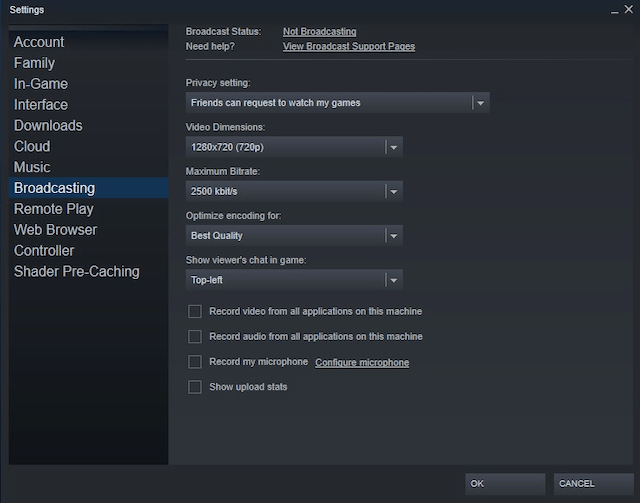The width and height of the screenshot is (640, 503).
Task: Open the Maximum Bitrate dropdown
Action: point(294,191)
